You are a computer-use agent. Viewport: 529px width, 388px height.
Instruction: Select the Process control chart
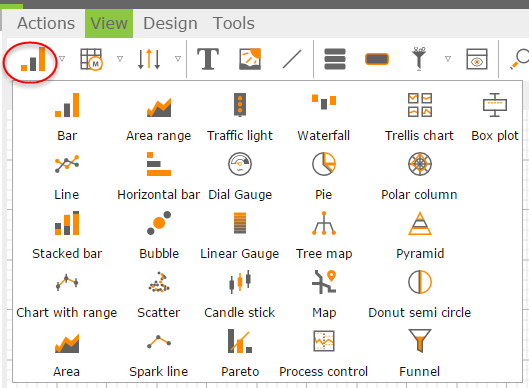323,354
